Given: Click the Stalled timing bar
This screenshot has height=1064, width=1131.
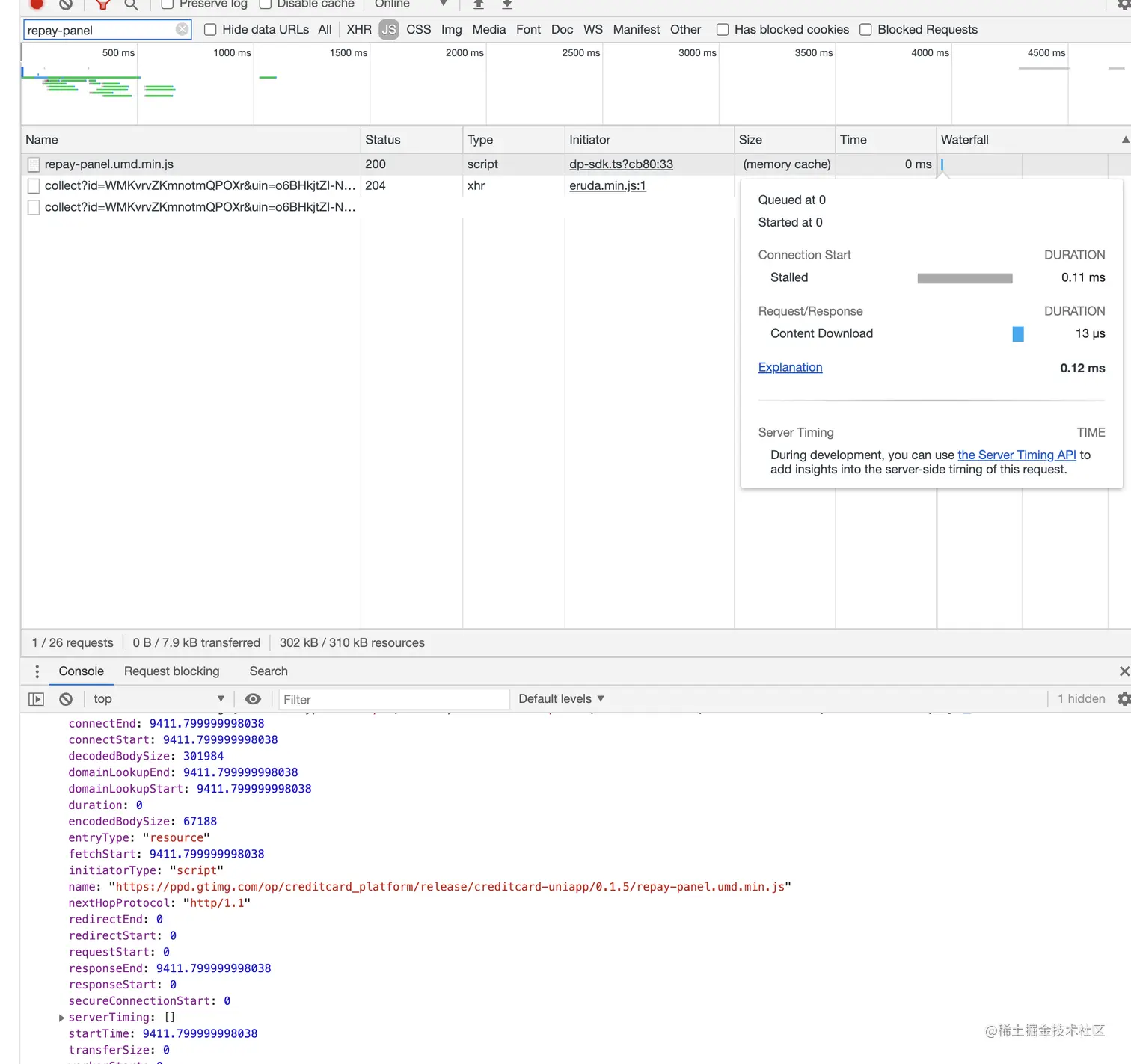Looking at the screenshot, I should [965, 278].
